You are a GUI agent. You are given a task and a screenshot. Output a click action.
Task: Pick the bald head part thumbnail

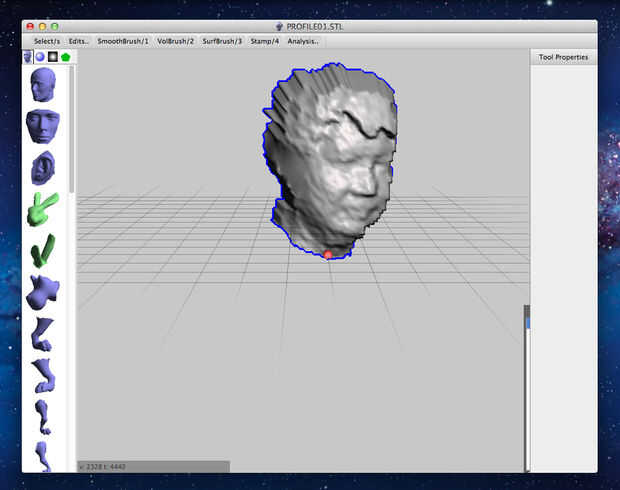(x=43, y=84)
